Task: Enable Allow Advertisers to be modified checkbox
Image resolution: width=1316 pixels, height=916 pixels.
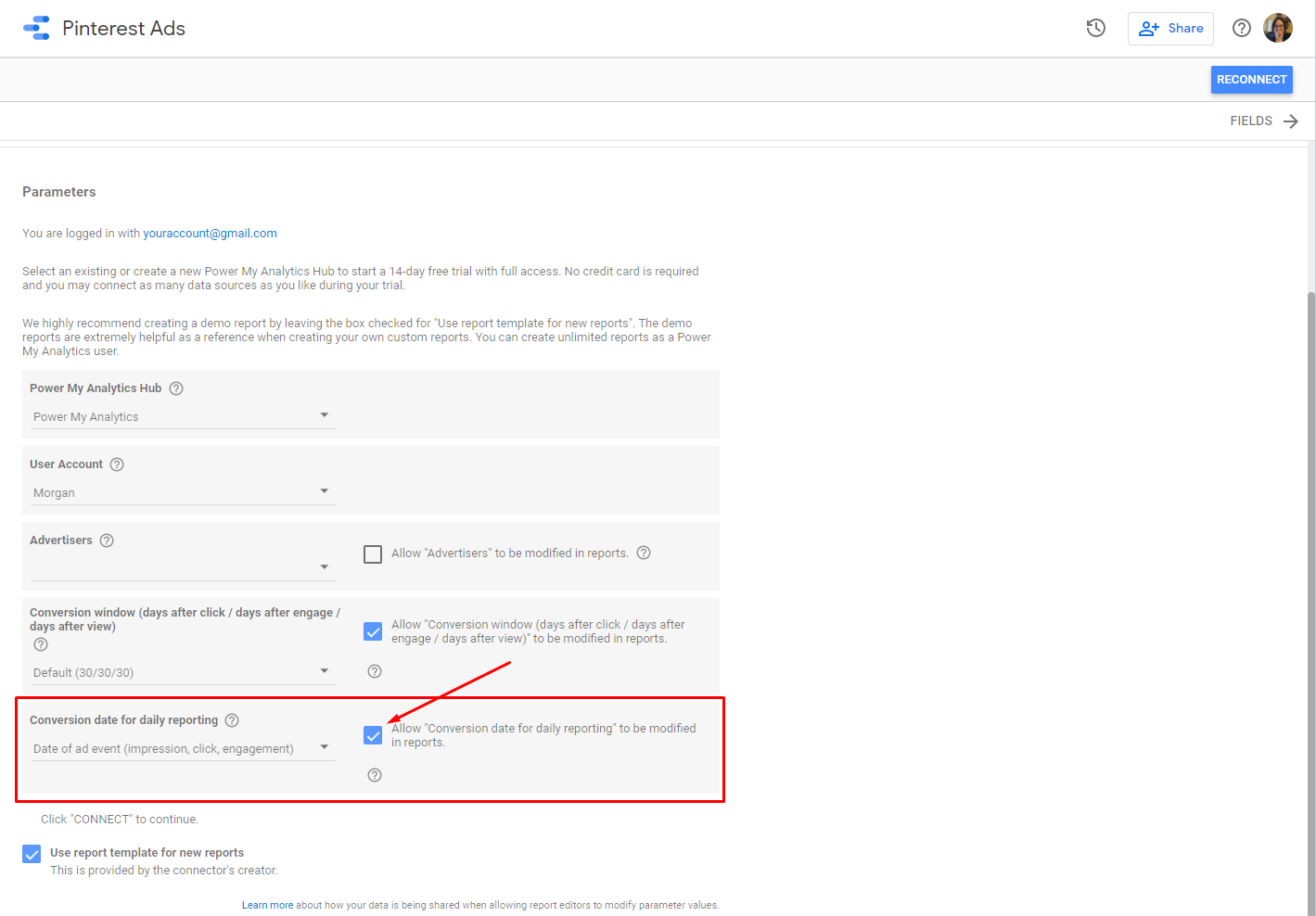Action: pos(373,554)
